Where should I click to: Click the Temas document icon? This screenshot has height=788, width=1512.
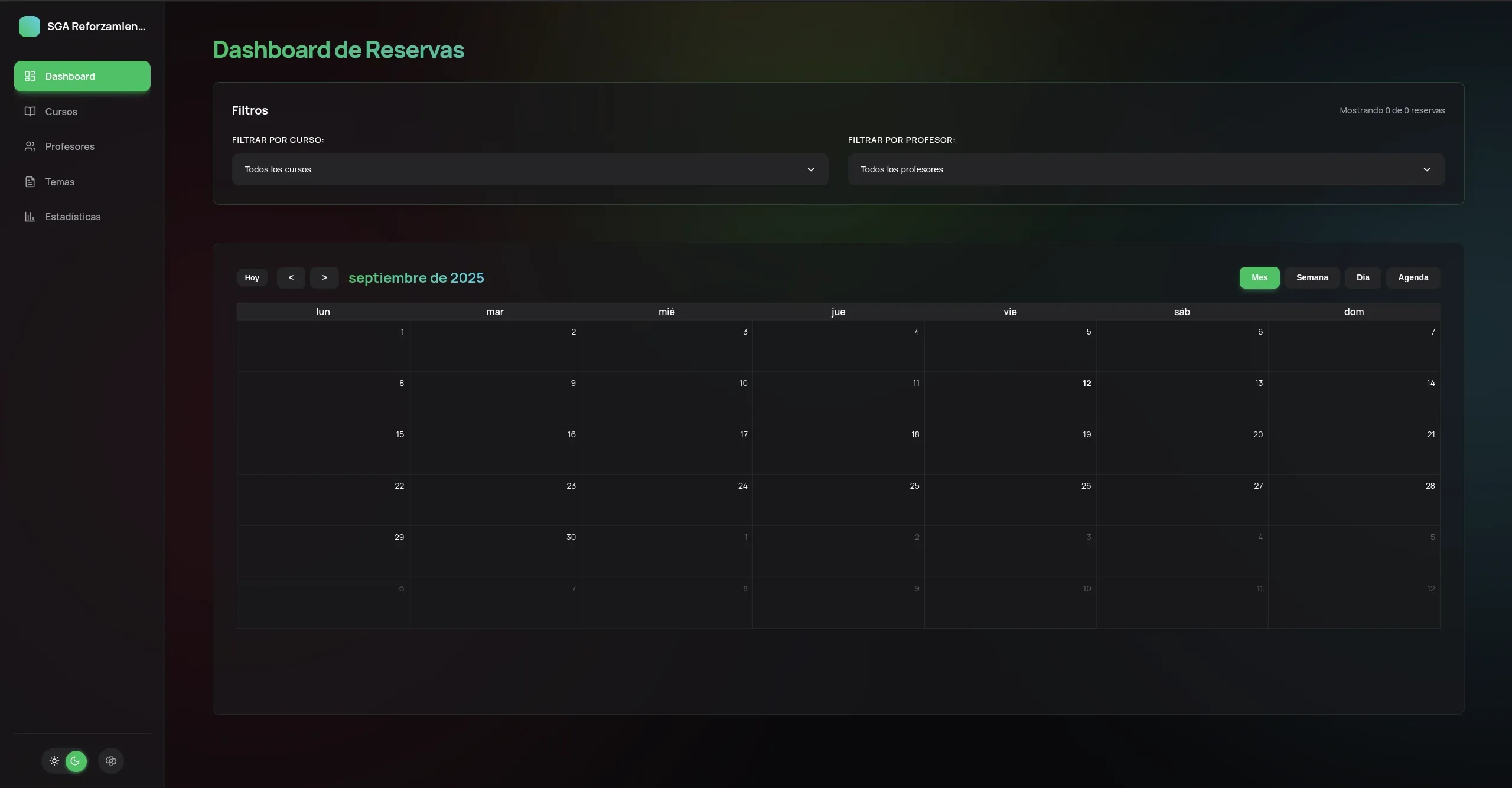point(30,182)
